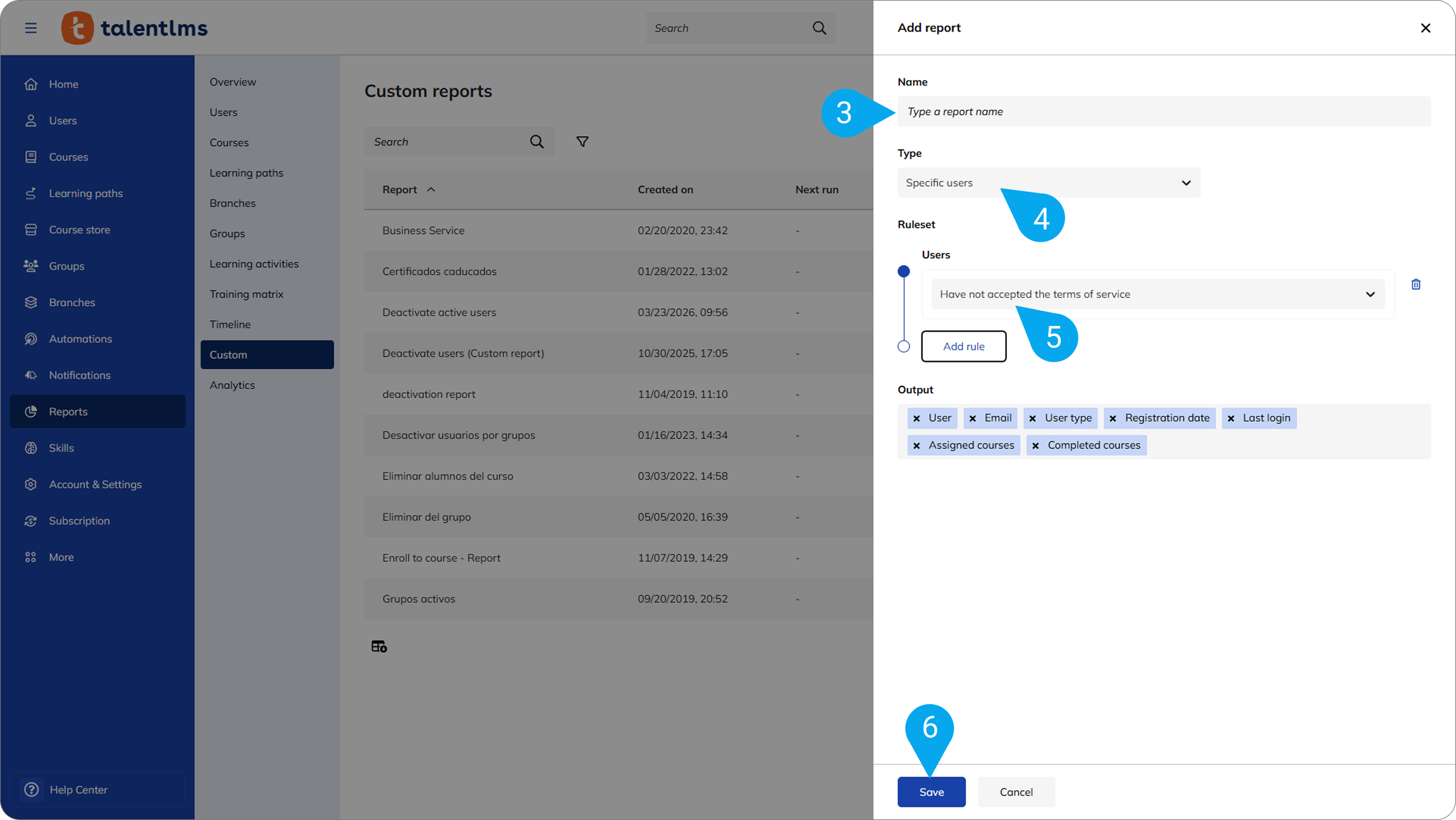
Task: Click the custom reports search magnifier
Action: click(x=536, y=142)
